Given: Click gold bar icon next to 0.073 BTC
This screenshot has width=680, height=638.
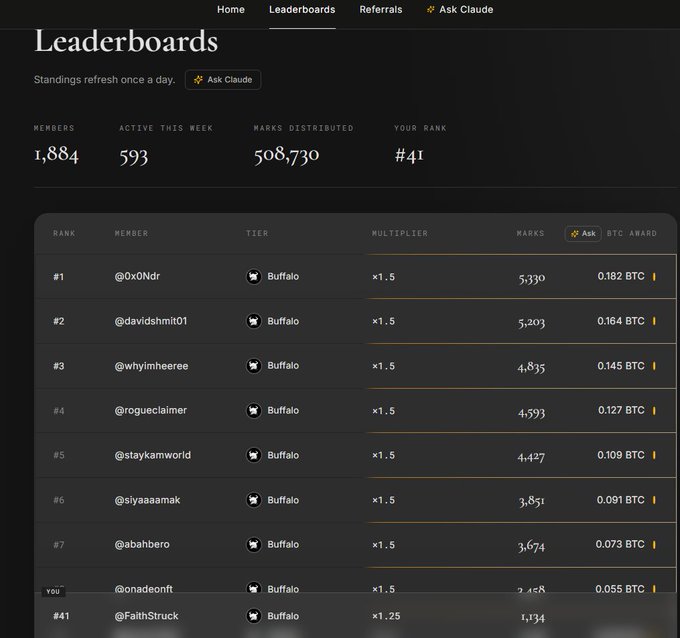Looking at the screenshot, I should (654, 545).
